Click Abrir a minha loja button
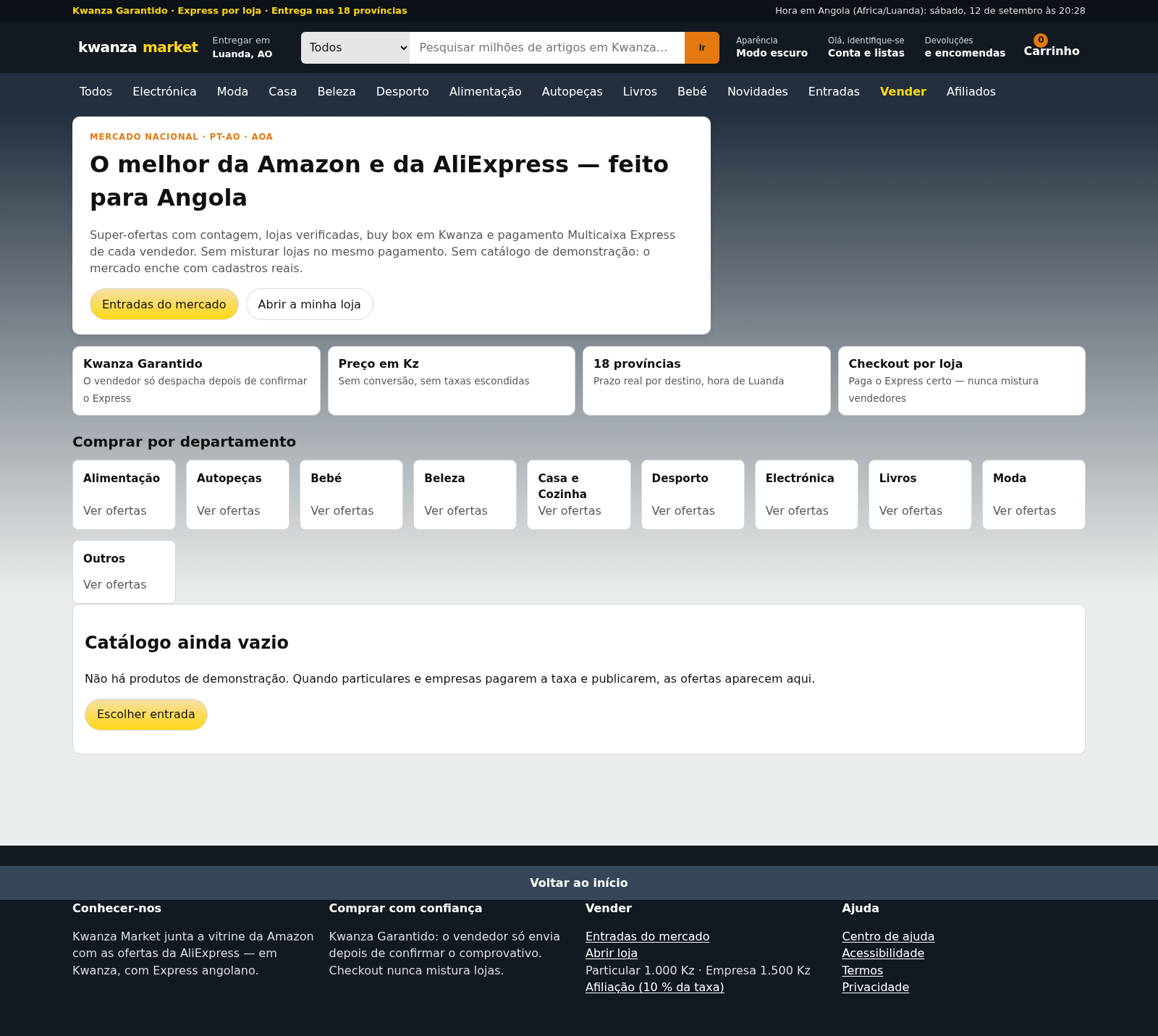The width and height of the screenshot is (1158, 1036). click(x=309, y=304)
